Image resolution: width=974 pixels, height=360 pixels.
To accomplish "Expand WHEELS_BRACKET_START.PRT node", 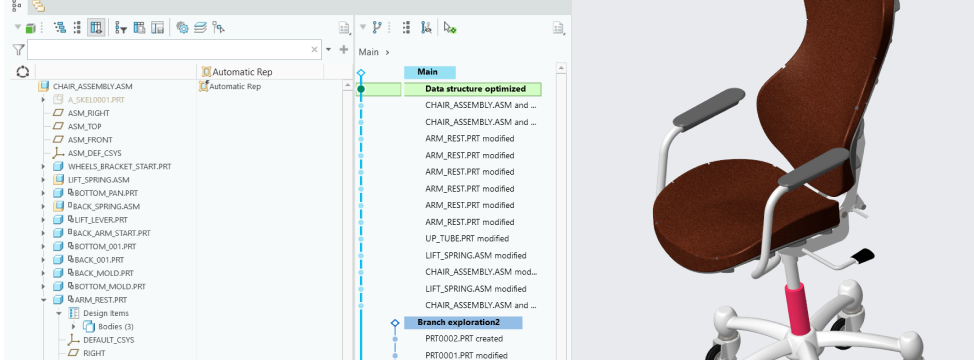I will (x=43, y=166).
